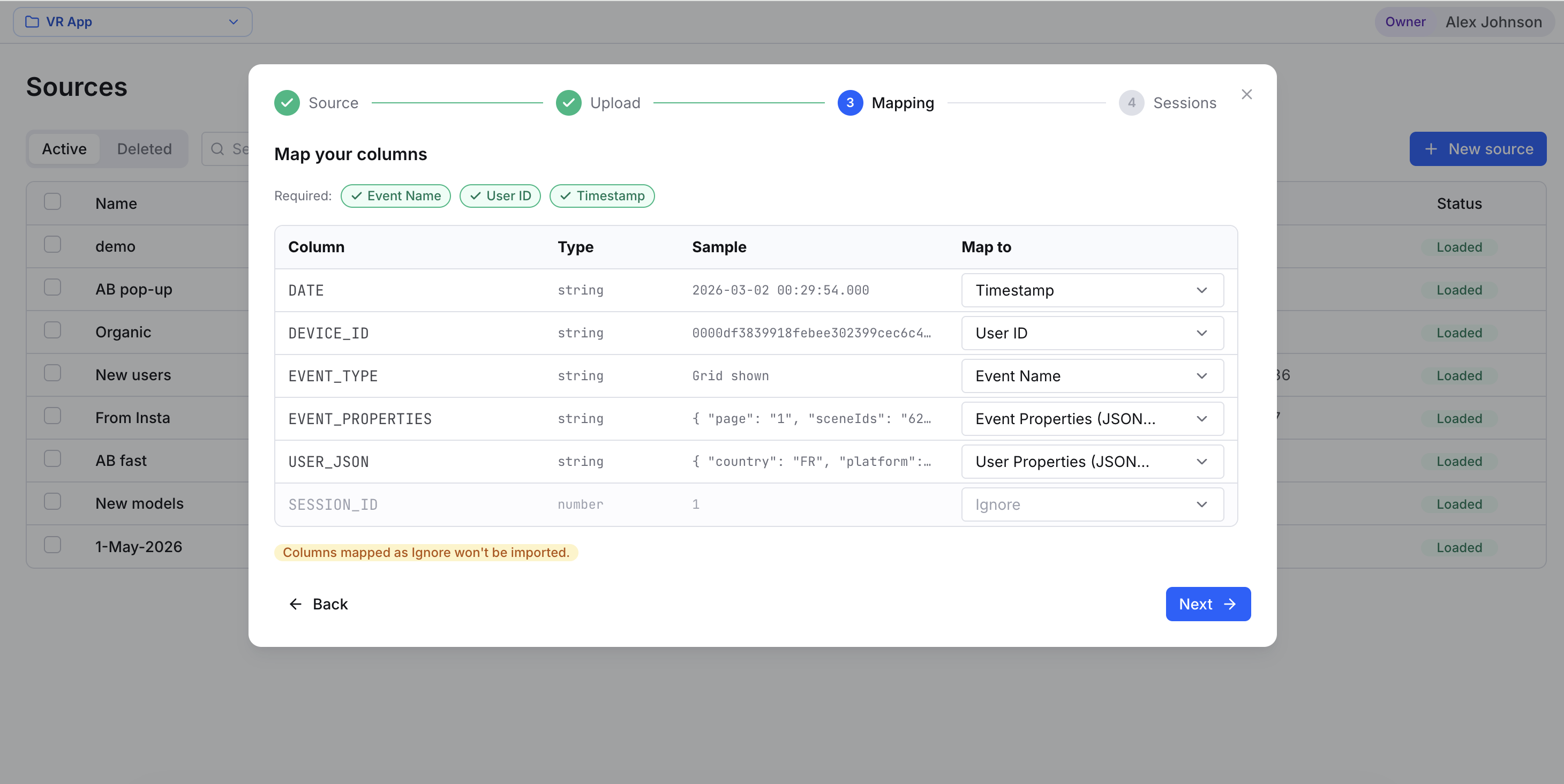Click the New models source name
Image resolution: width=1564 pixels, height=784 pixels.
coord(139,503)
